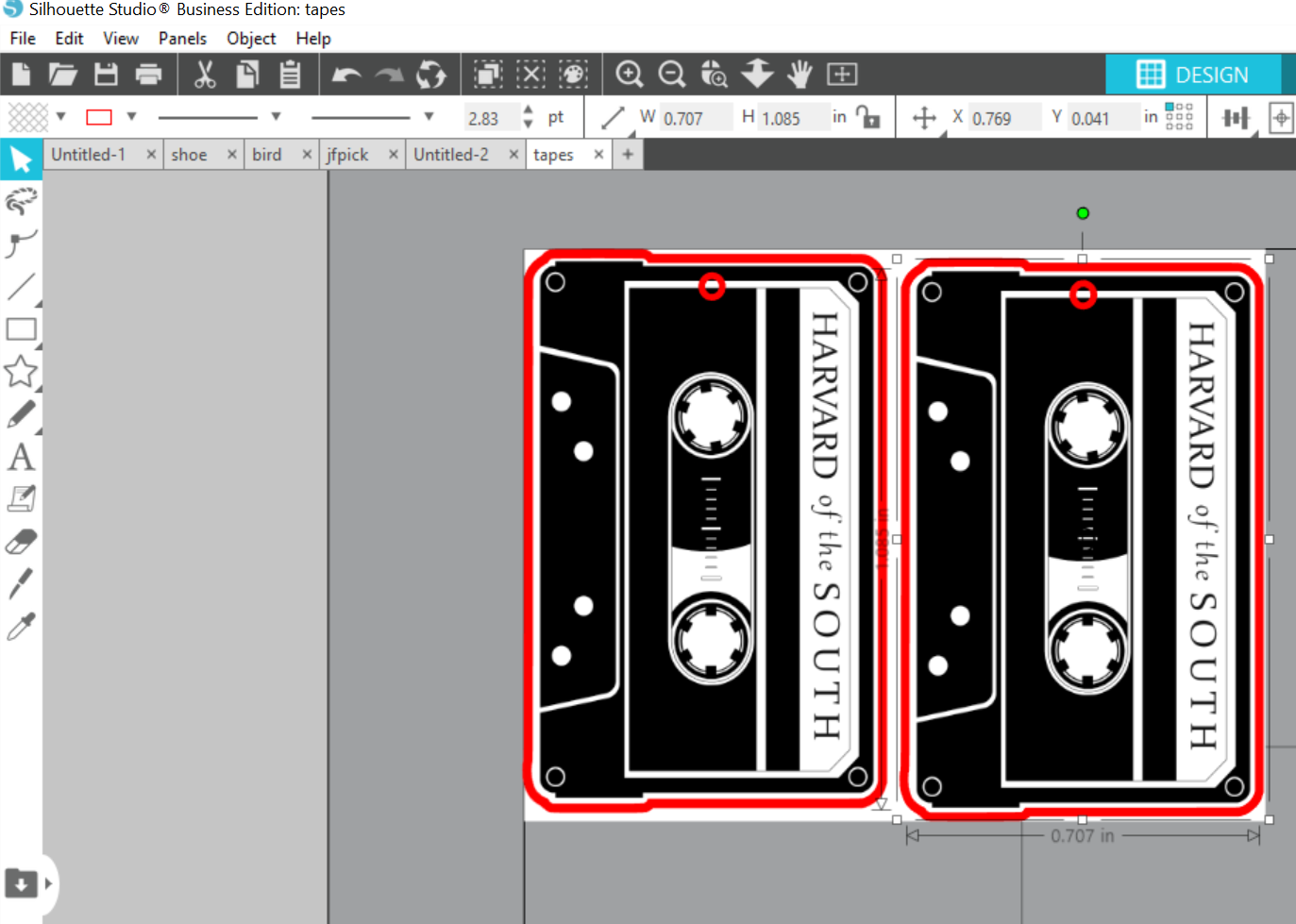
Task: Switch to the Untitled-2 tab
Action: pyautogui.click(x=451, y=155)
